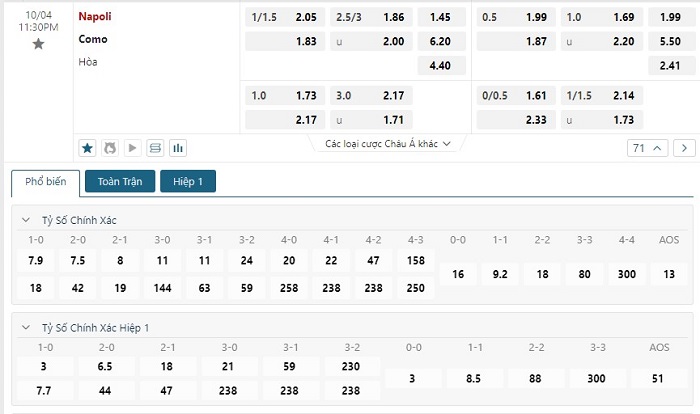Pick the AOS odds 13 for full match
The image size is (700, 414).
(669, 274)
